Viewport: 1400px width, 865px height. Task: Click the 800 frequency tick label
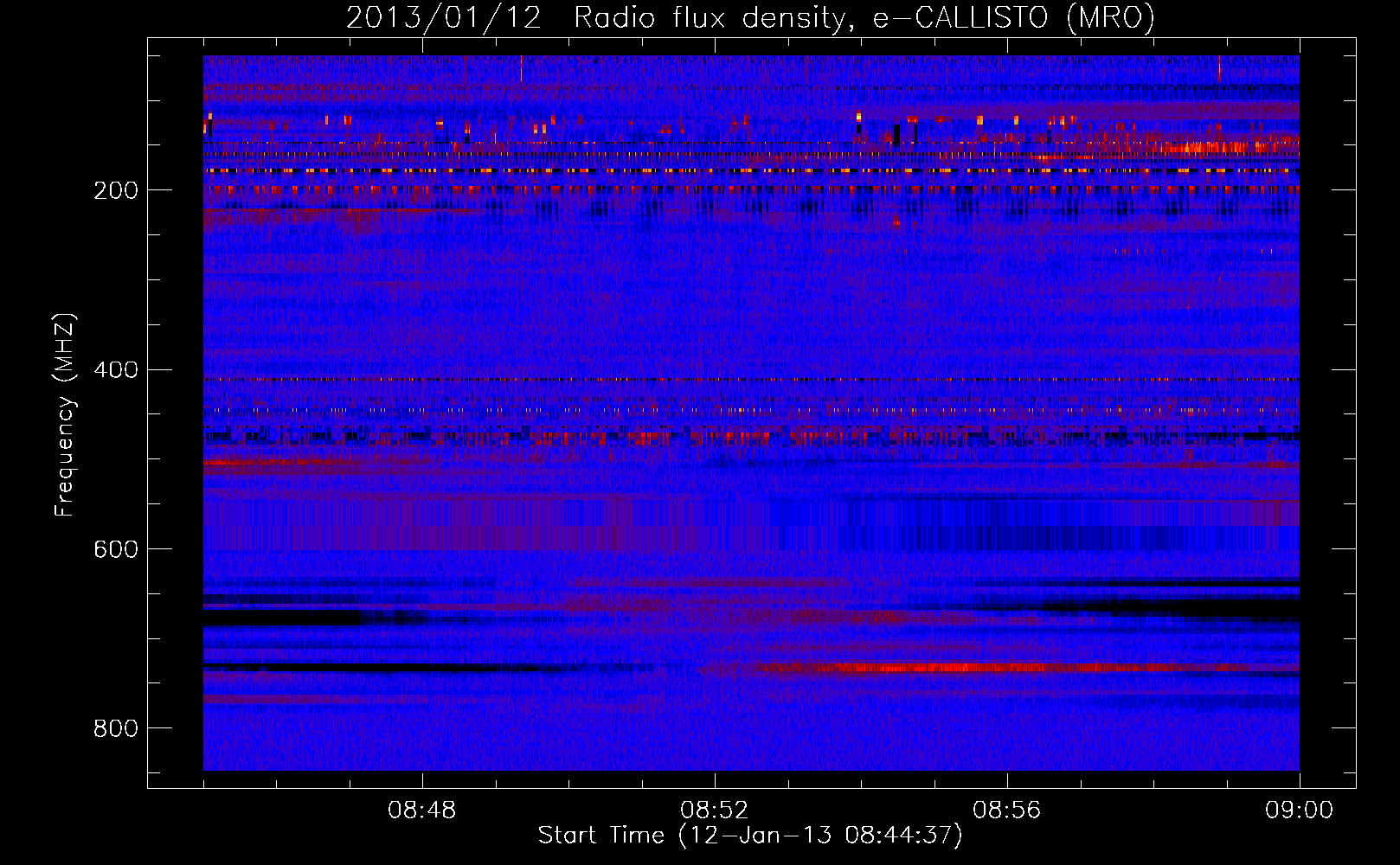[x=116, y=728]
